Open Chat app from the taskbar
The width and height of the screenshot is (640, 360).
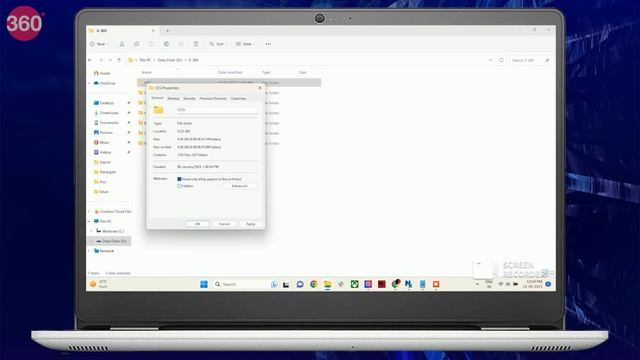coord(300,284)
